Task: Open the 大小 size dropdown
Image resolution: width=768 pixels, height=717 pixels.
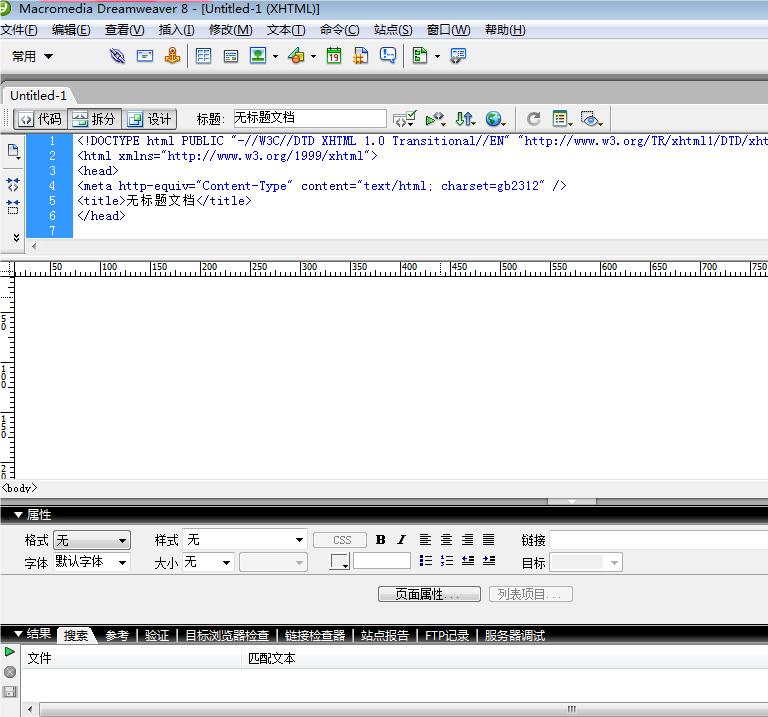Action: pyautogui.click(x=208, y=562)
